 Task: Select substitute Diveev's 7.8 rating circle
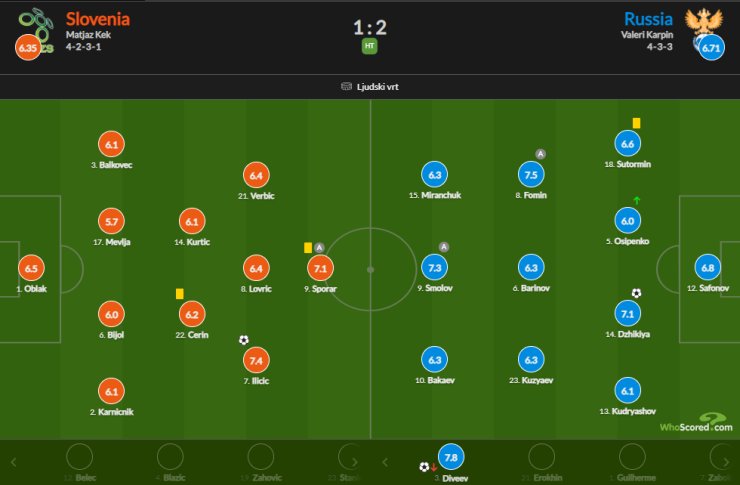point(451,457)
